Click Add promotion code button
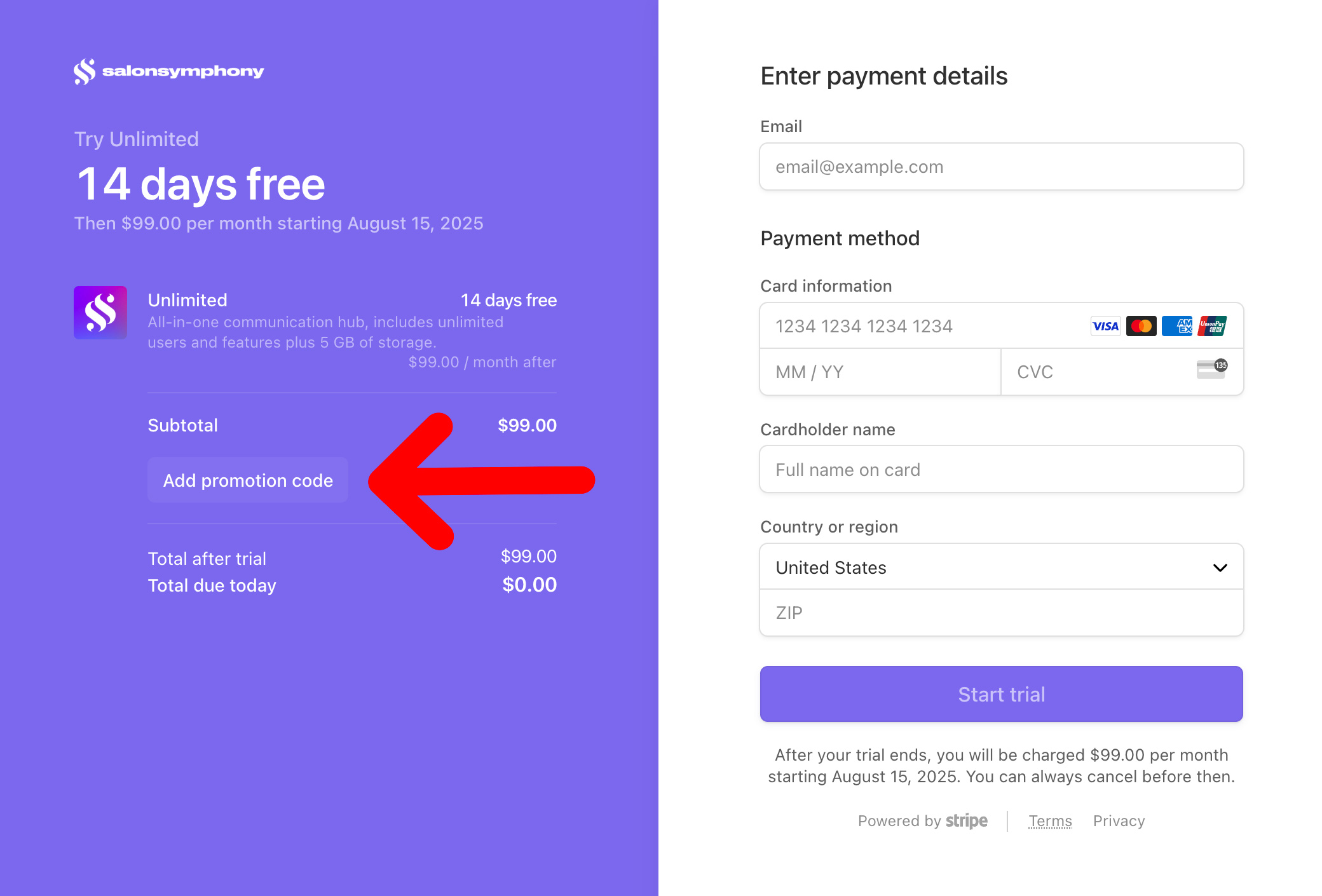1322x896 pixels. [x=248, y=480]
